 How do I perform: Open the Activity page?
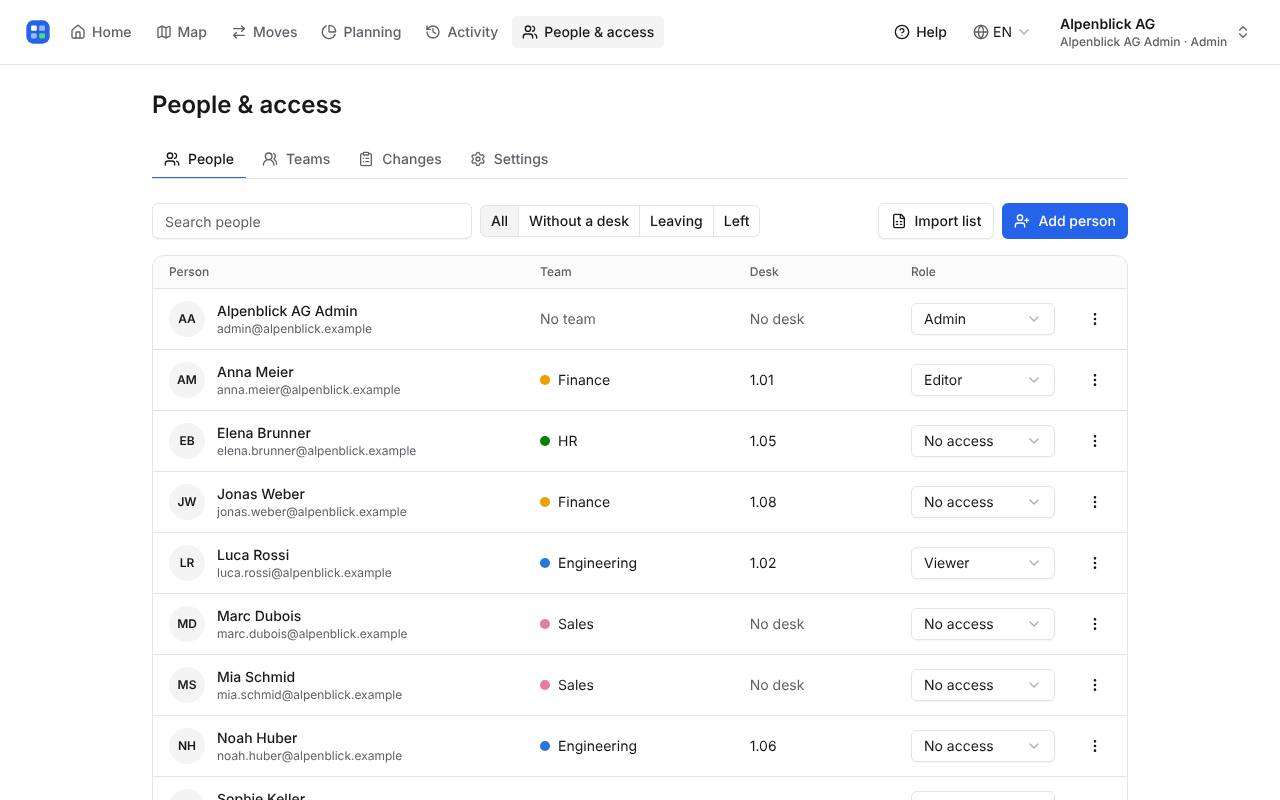[462, 32]
